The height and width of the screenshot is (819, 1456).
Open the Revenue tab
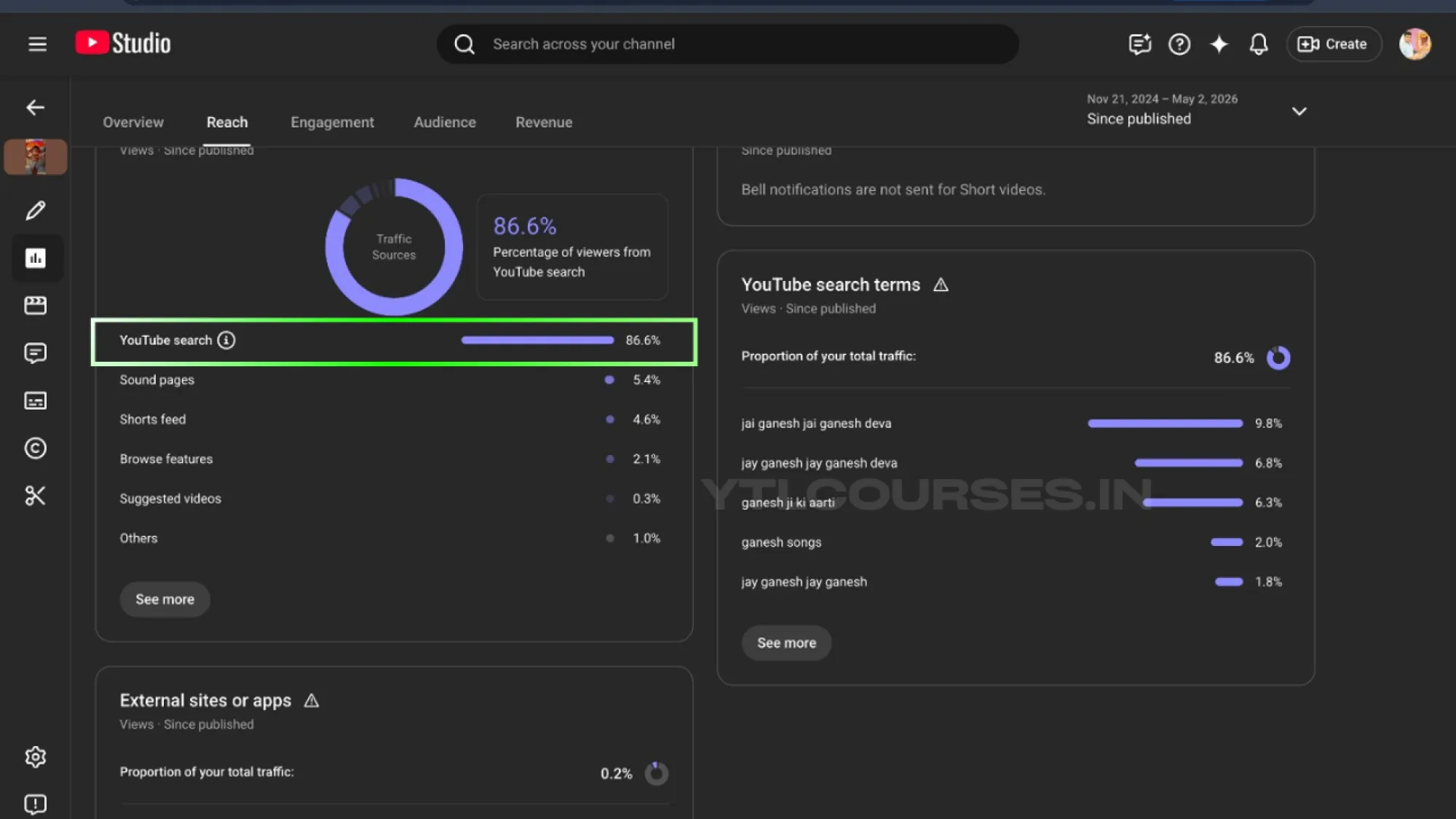tap(544, 122)
